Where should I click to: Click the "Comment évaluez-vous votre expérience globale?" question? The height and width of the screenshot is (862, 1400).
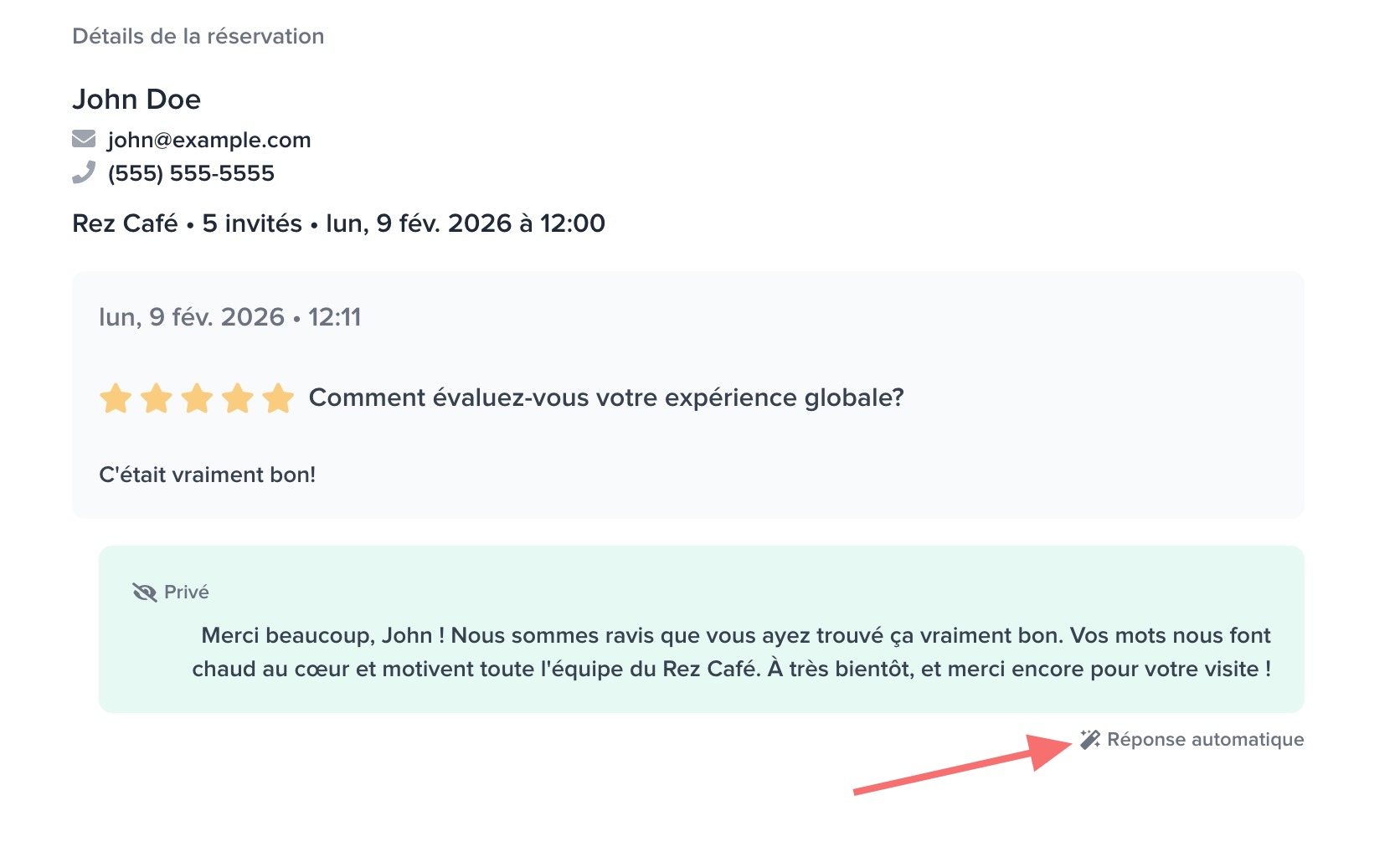click(606, 398)
